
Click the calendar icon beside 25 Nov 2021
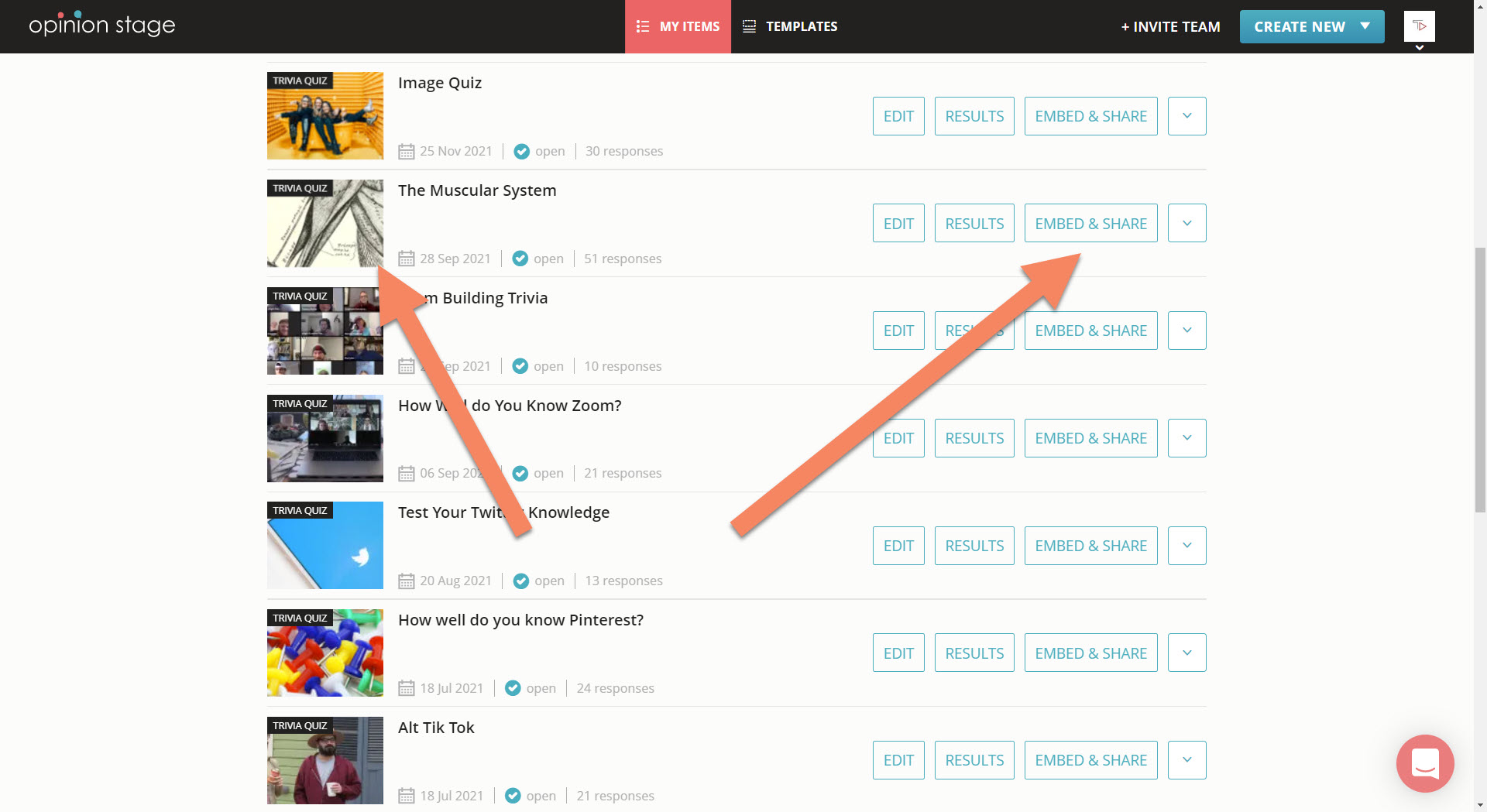click(x=407, y=151)
